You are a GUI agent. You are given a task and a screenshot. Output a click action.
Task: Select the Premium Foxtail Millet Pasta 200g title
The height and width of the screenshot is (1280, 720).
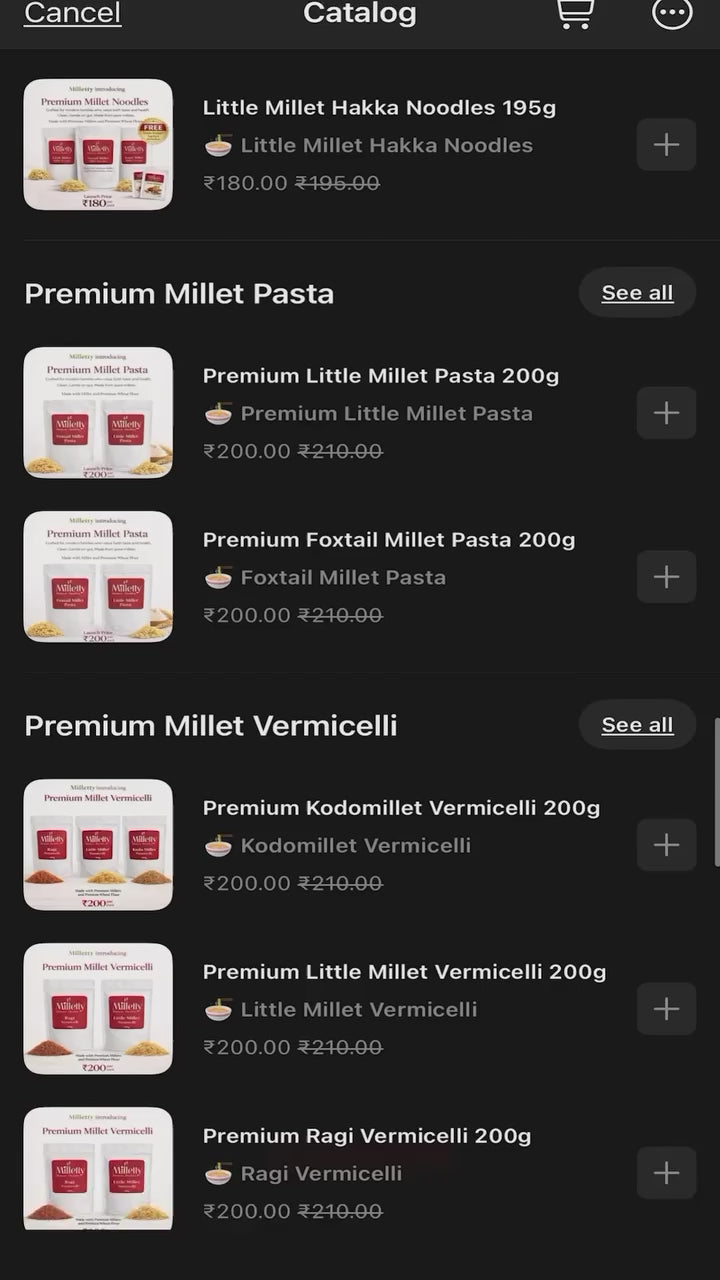389,540
